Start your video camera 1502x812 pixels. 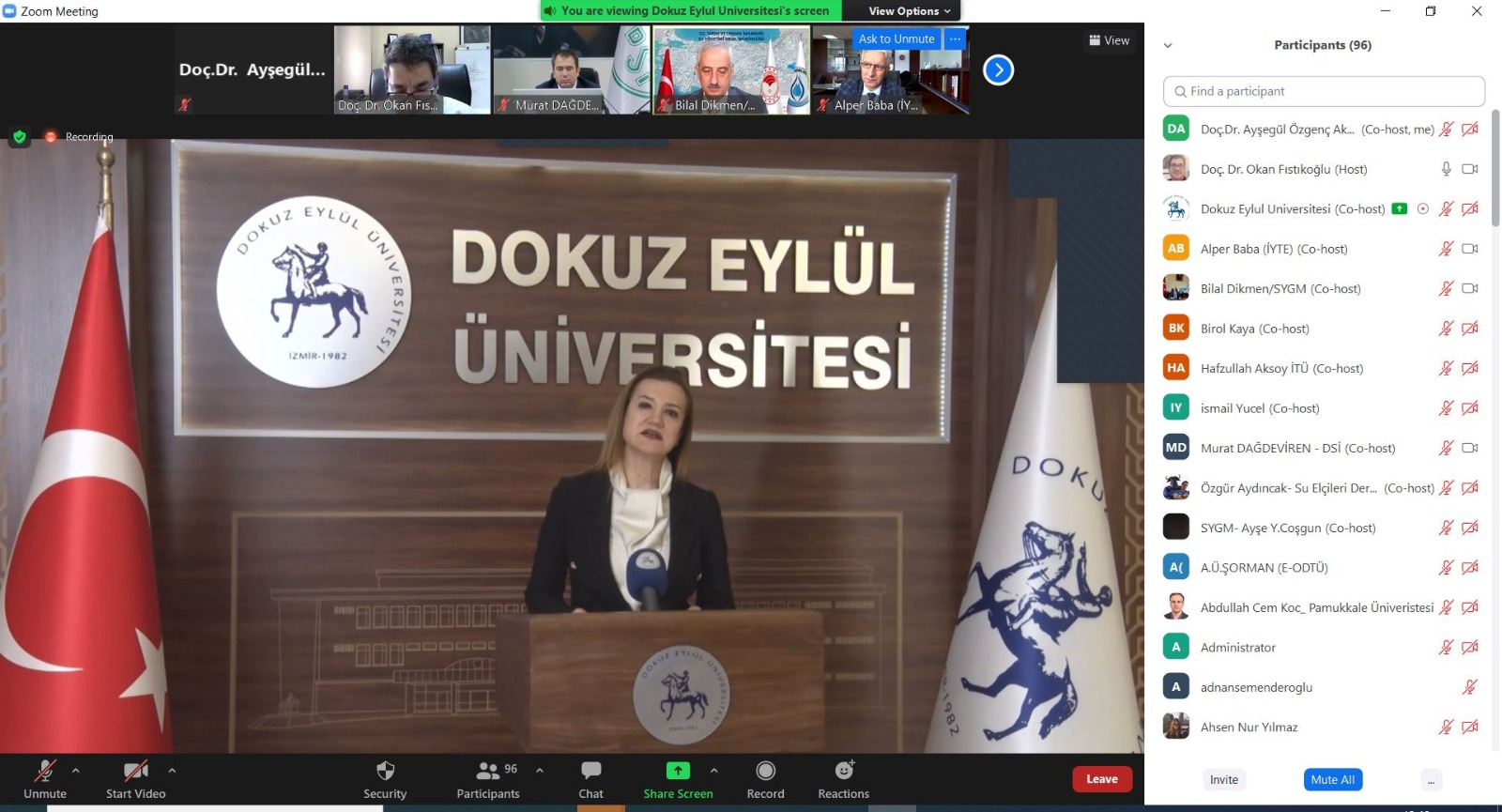(135, 772)
